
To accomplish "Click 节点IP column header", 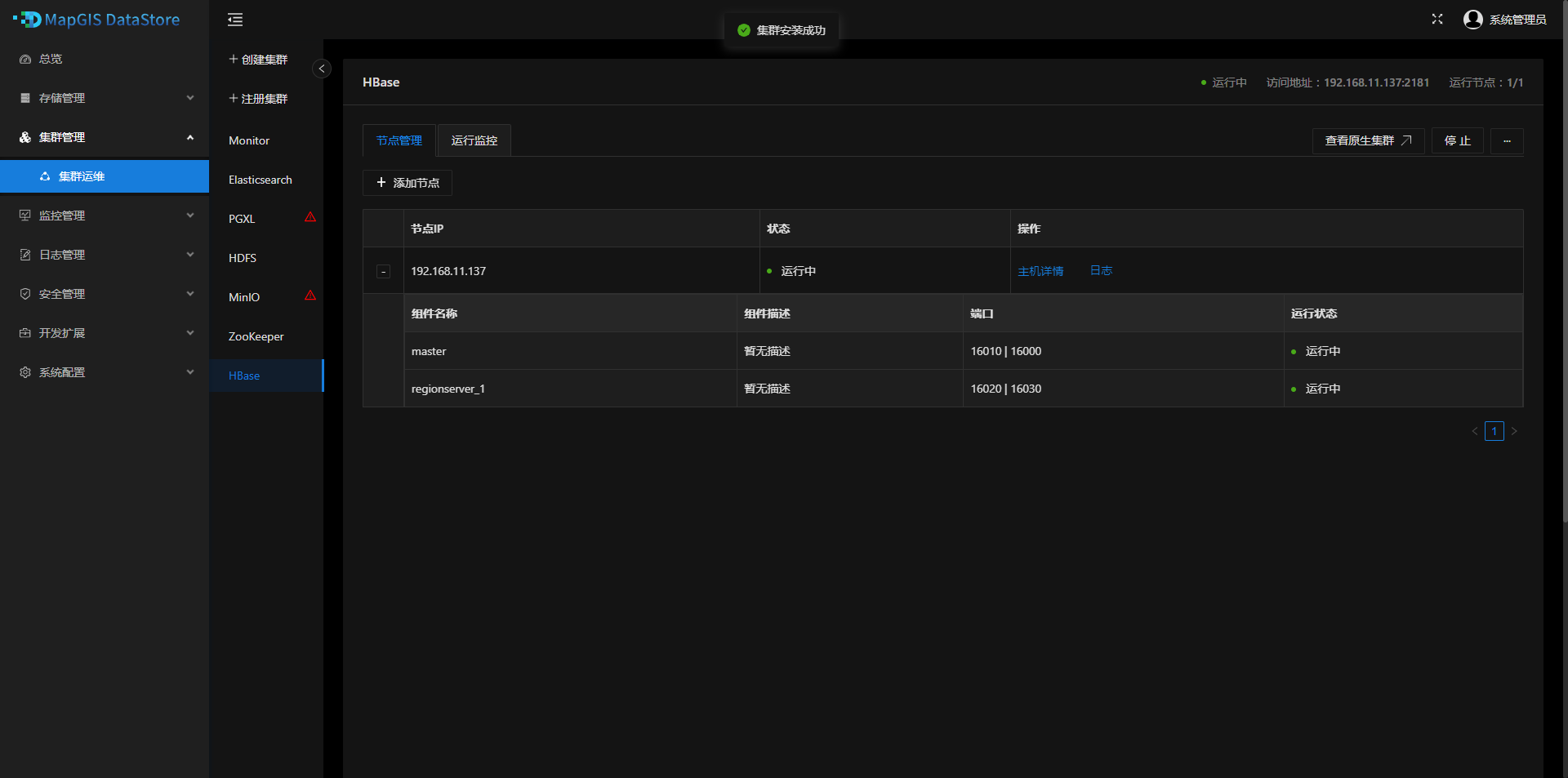I will [x=581, y=229].
